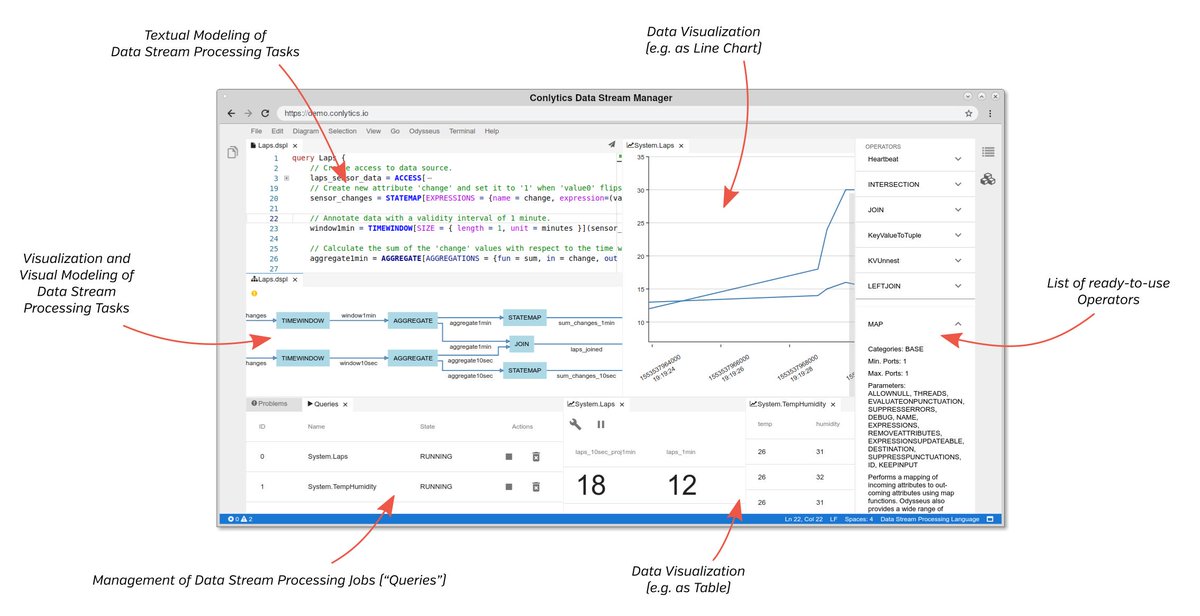Close the System.Laps chart tab
This screenshot has width=1200, height=616.
[x=681, y=146]
